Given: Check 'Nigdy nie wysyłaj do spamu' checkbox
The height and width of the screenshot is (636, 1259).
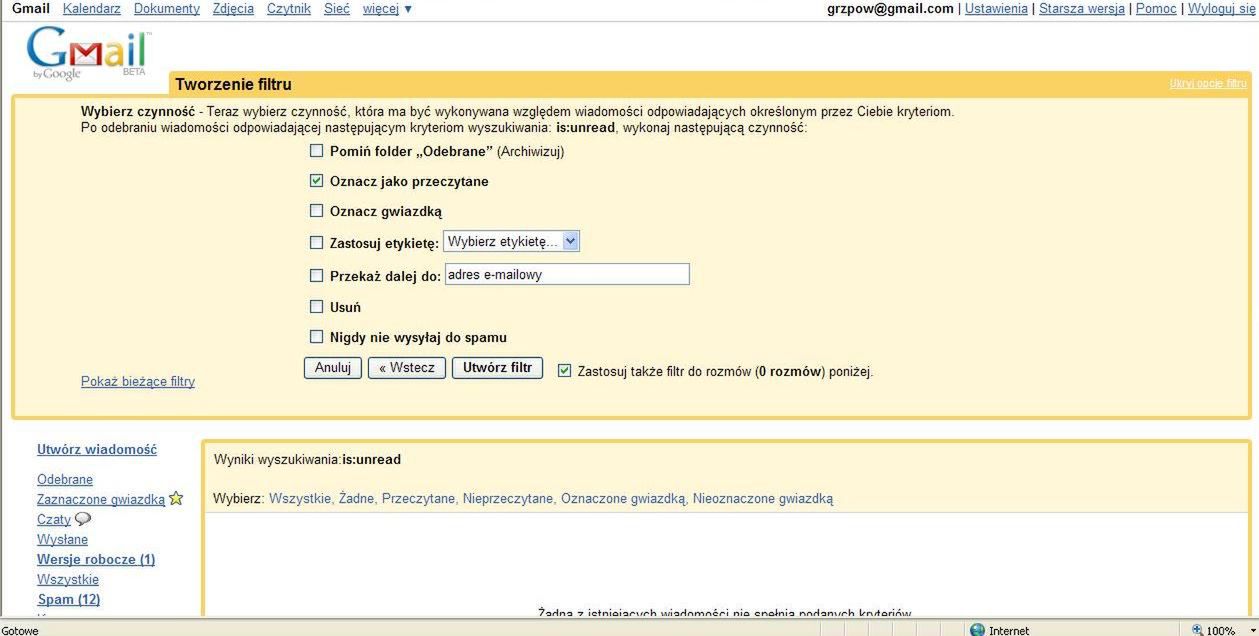Looking at the screenshot, I should tap(316, 337).
